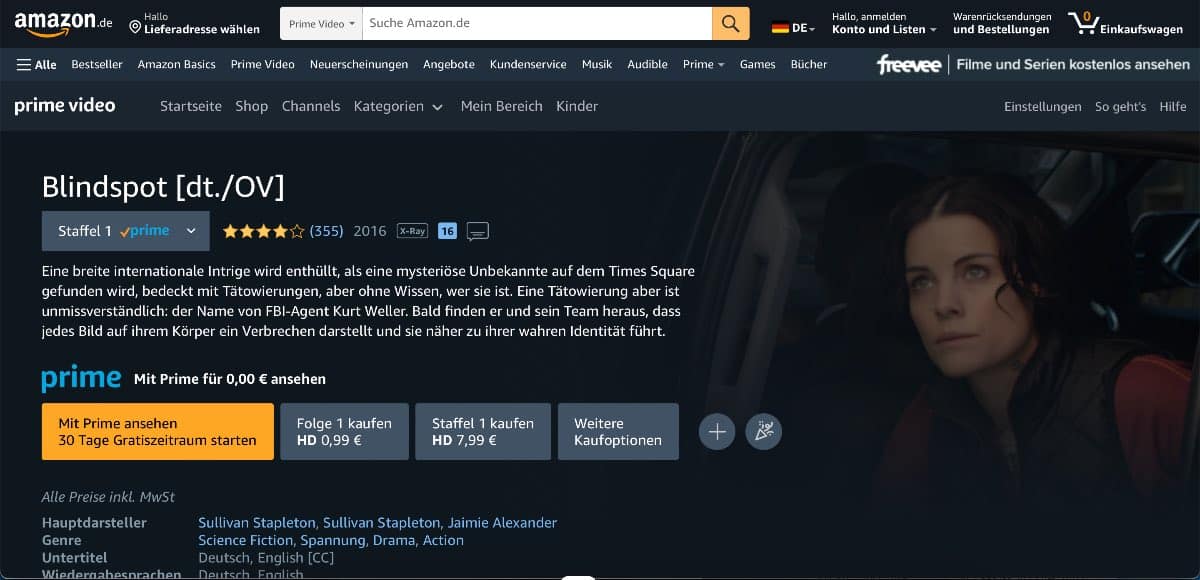Click the Suche Amazon.de search field
1200x580 pixels.
coord(537,23)
